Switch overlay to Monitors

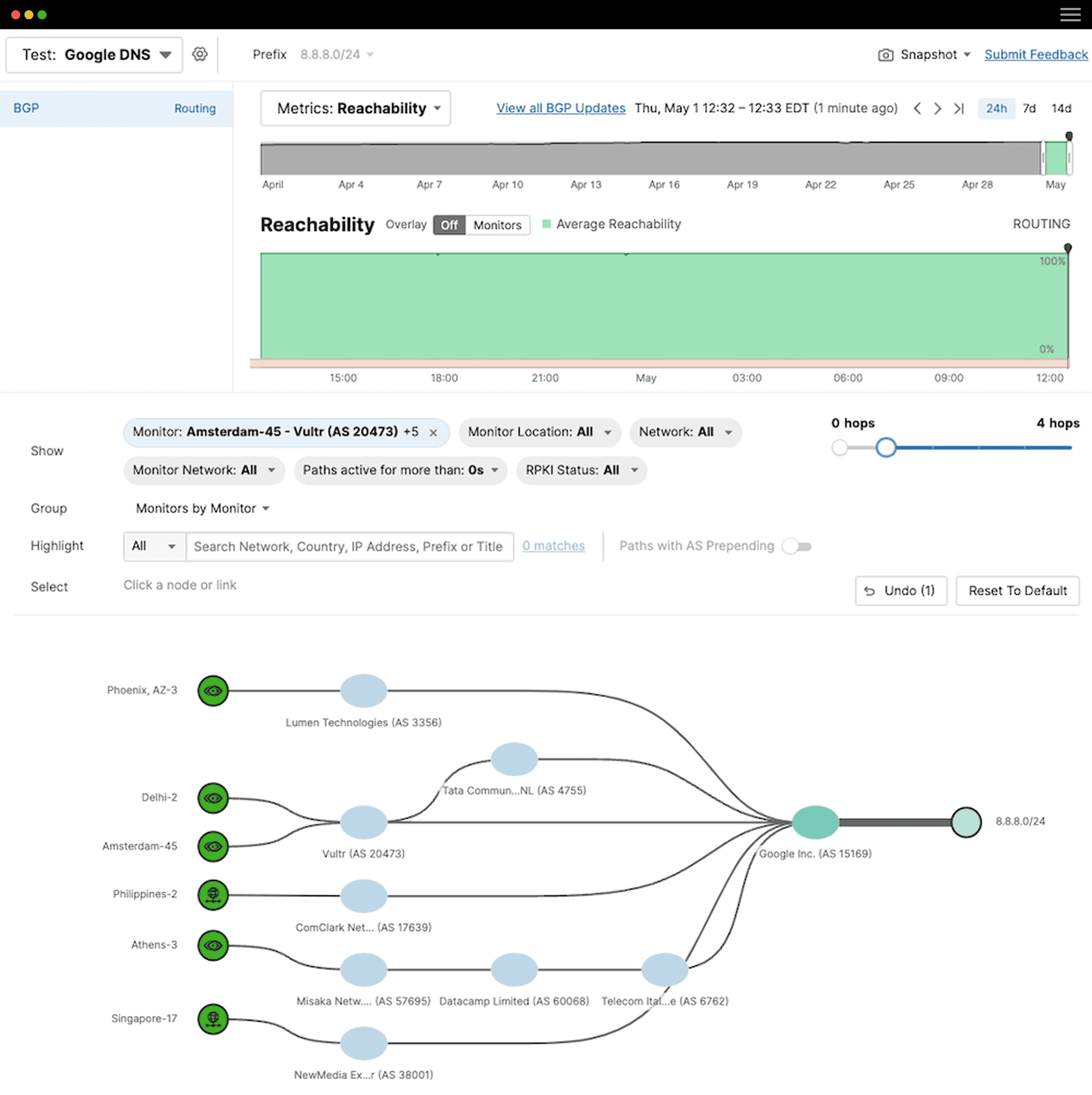(x=496, y=225)
